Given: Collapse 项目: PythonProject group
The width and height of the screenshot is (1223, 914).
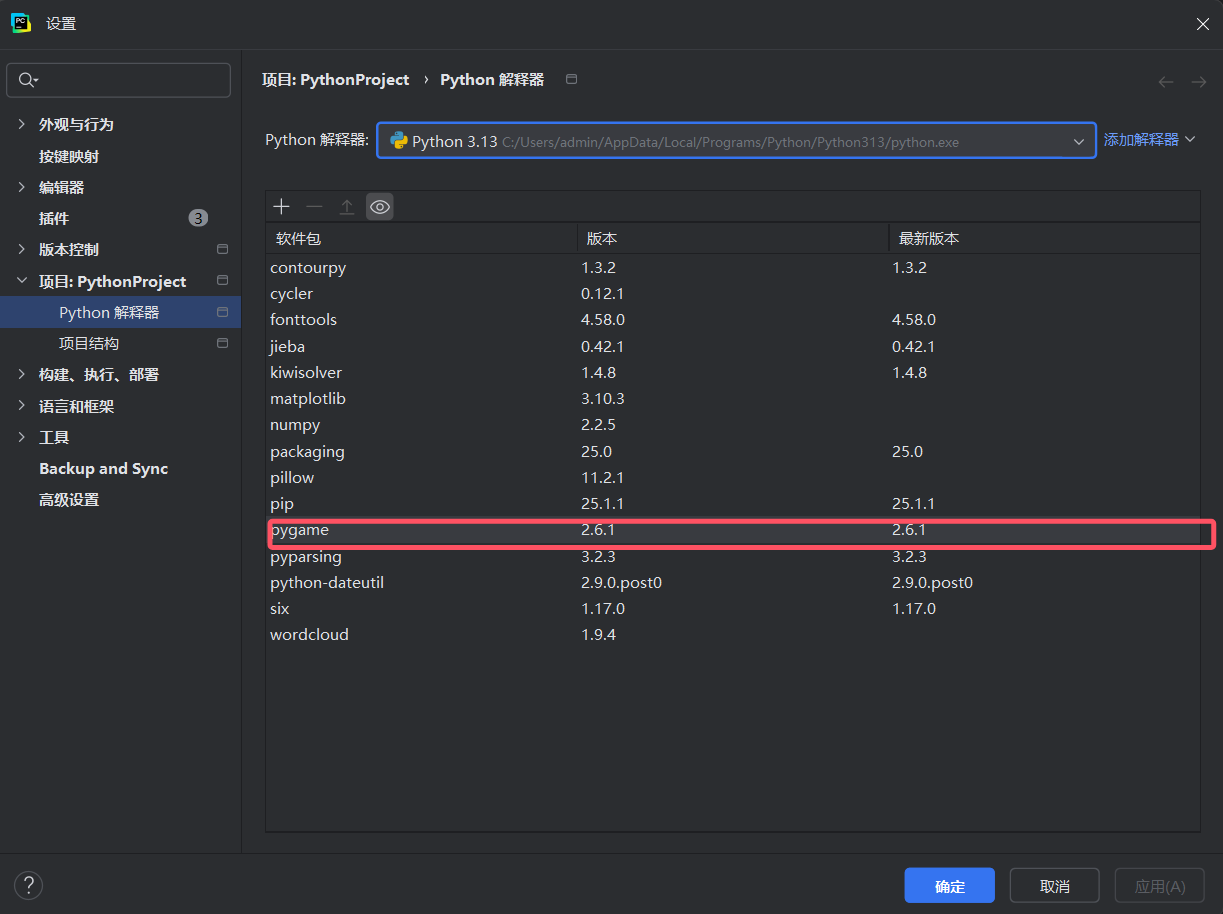Looking at the screenshot, I should point(22,281).
